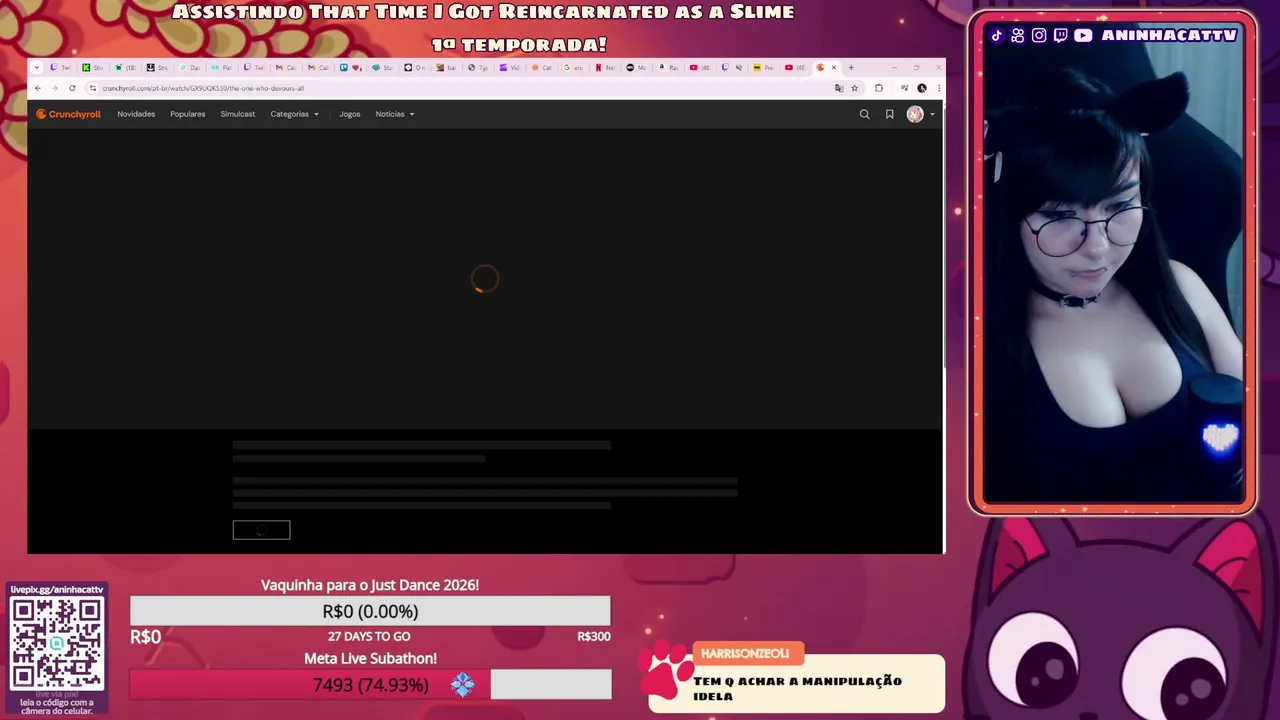Open Crunchyroll search magnifier icon
The width and height of the screenshot is (1280, 720).
[865, 114]
